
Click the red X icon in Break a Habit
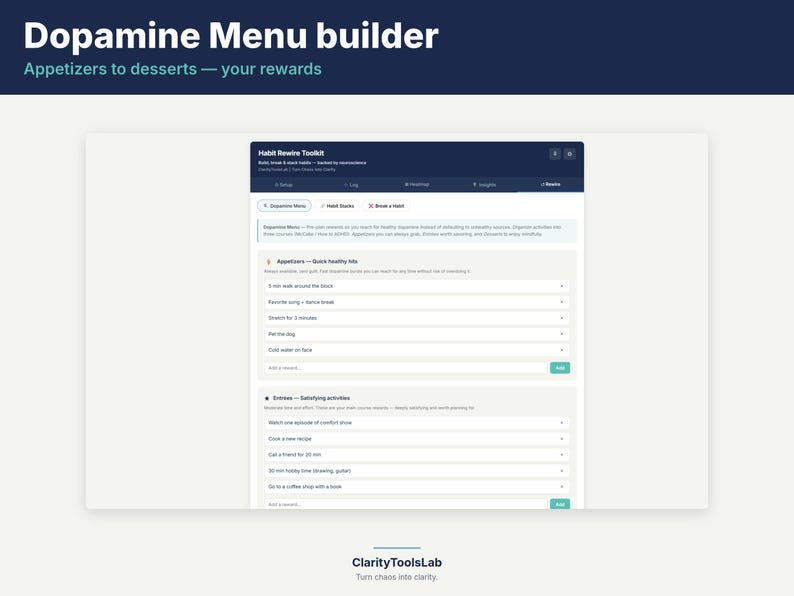(x=371, y=206)
